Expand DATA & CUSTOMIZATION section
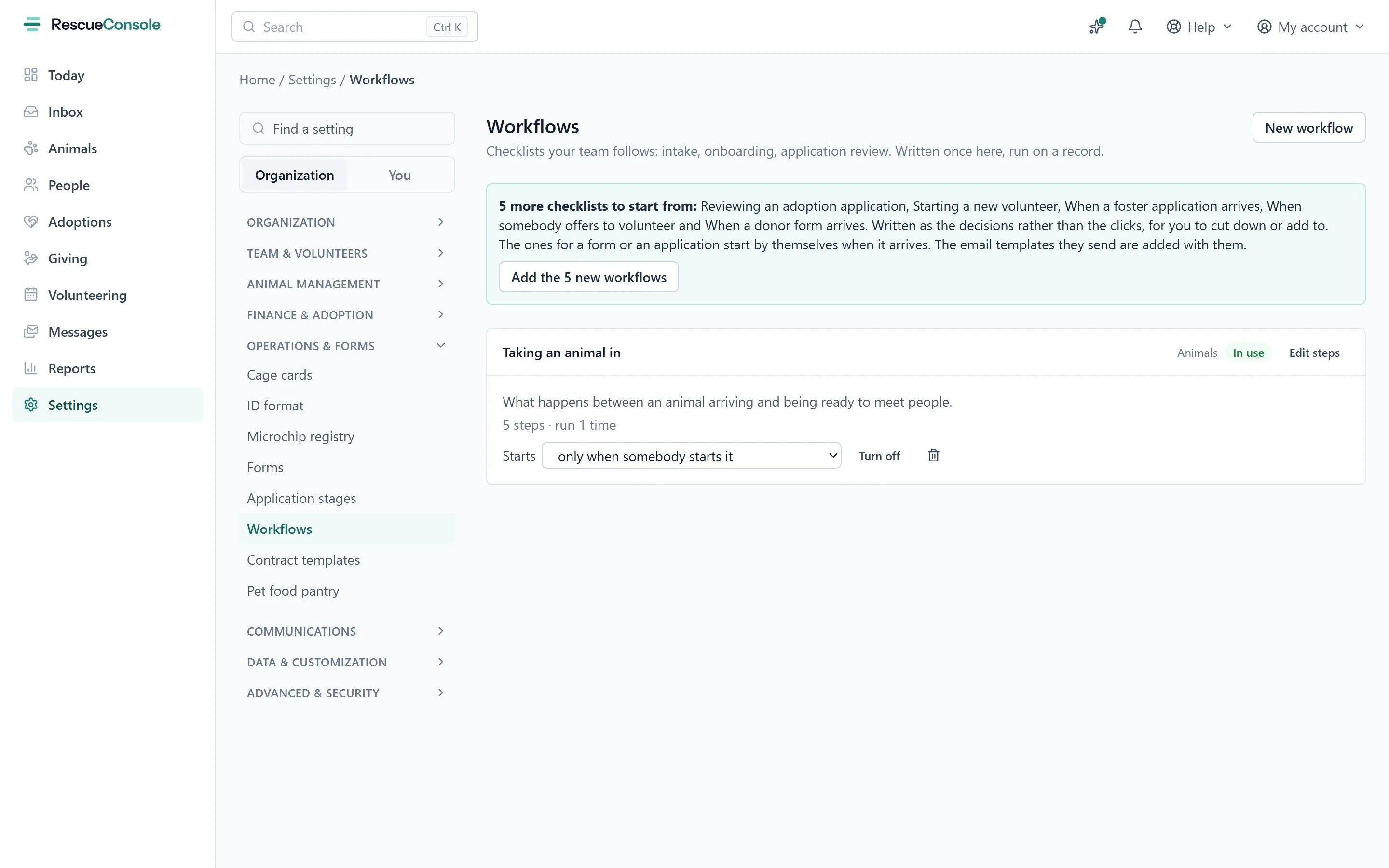Image resolution: width=1389 pixels, height=868 pixels. (347, 662)
